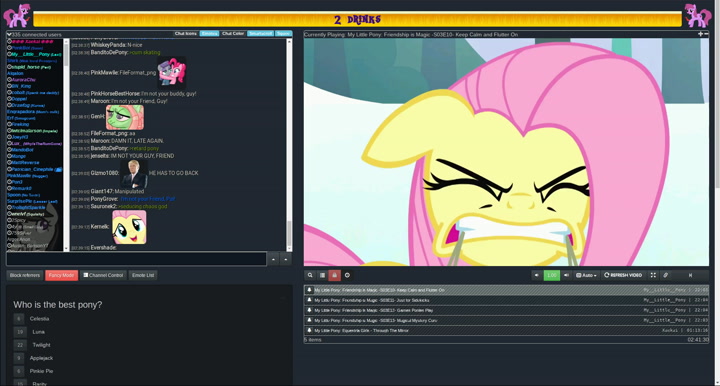720x386 pixels.
Task: Click the chat message input field
Action: 136,259
